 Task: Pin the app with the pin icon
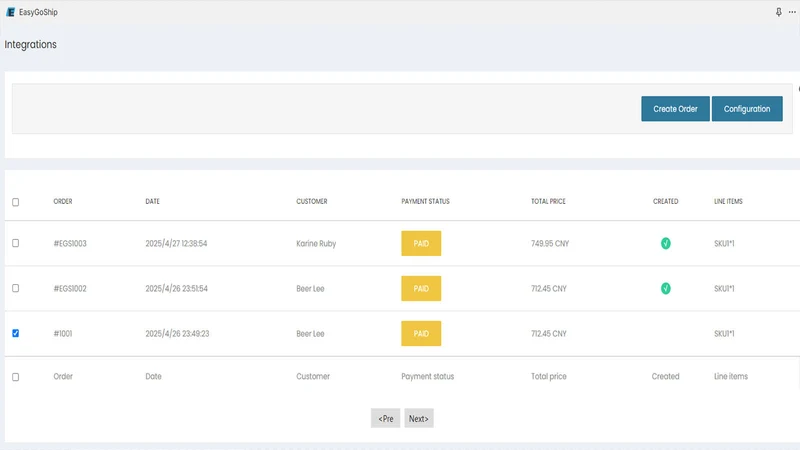779,12
